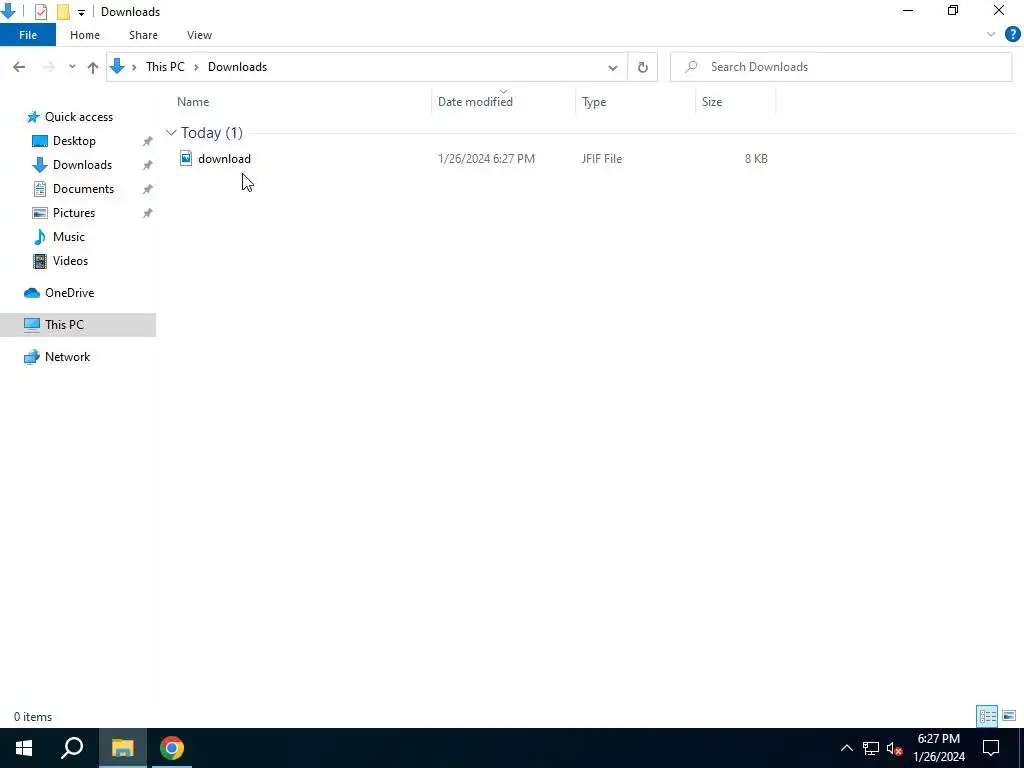Open Google Chrome from the taskbar
The image size is (1024, 768).
tap(172, 748)
